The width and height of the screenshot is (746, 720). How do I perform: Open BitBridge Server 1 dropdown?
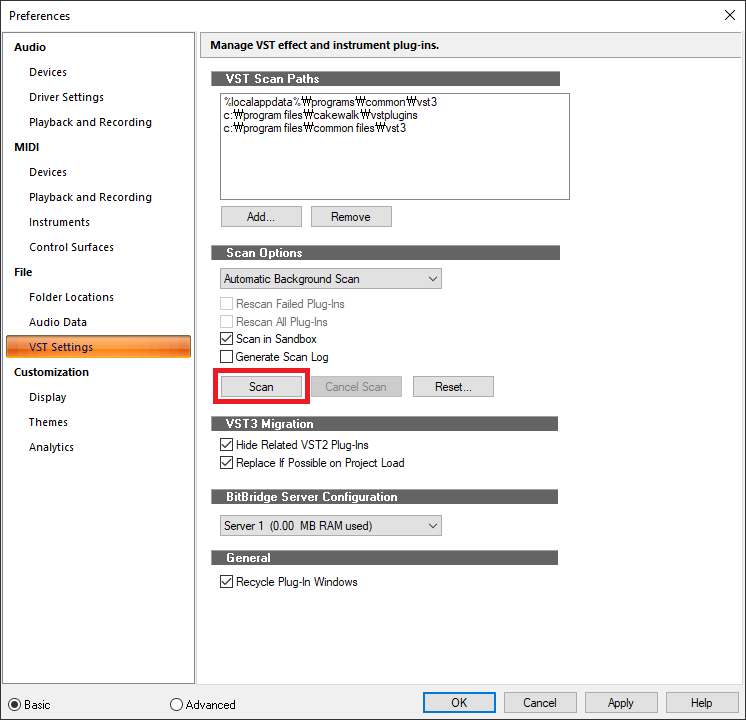coord(331,525)
